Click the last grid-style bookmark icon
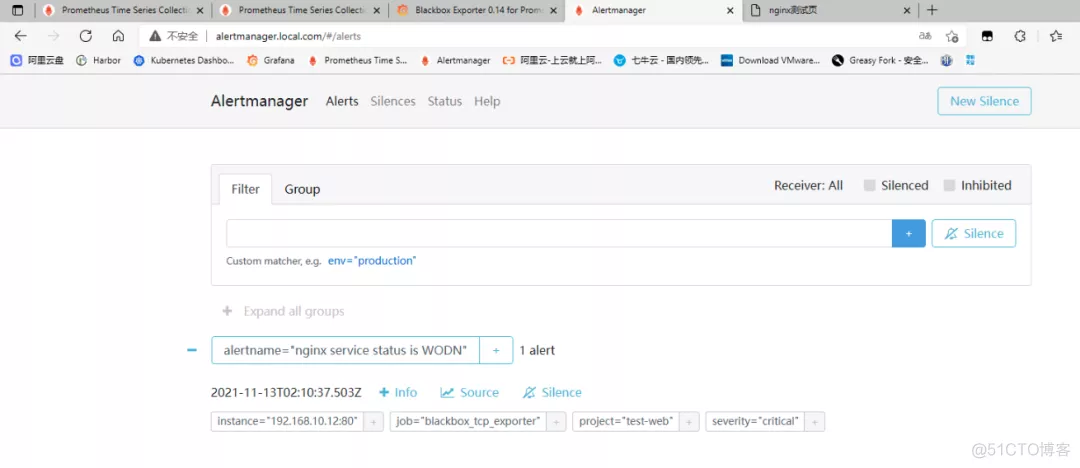This screenshot has width=1080, height=468. click(970, 61)
